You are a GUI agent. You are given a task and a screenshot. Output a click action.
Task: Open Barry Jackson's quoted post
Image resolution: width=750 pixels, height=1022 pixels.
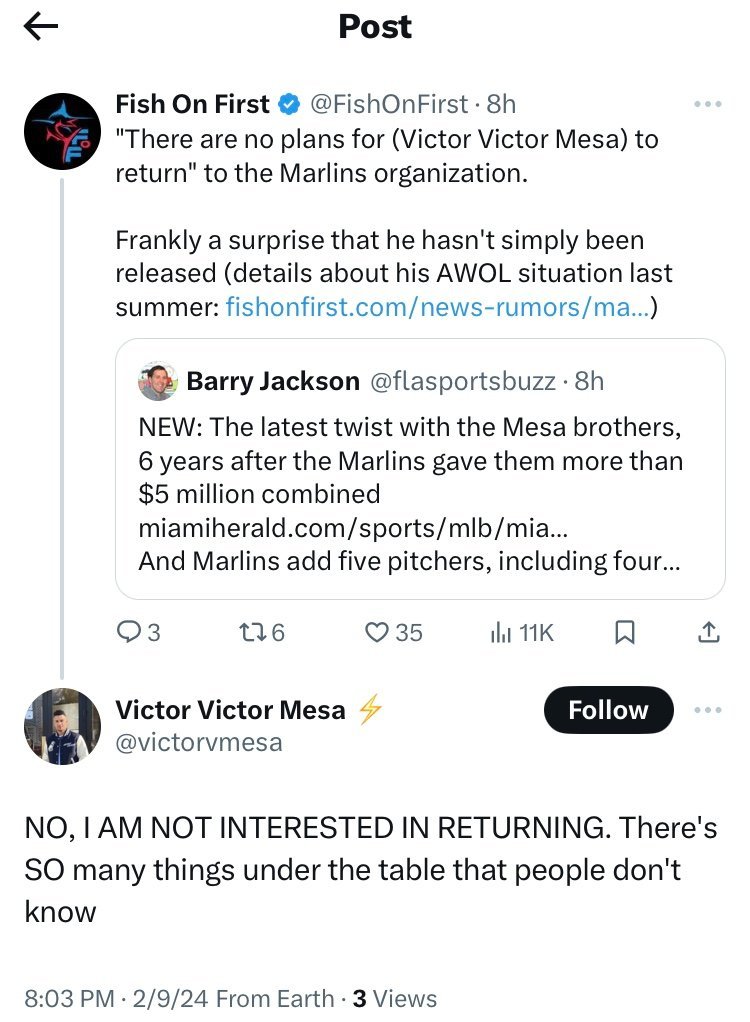click(419, 468)
